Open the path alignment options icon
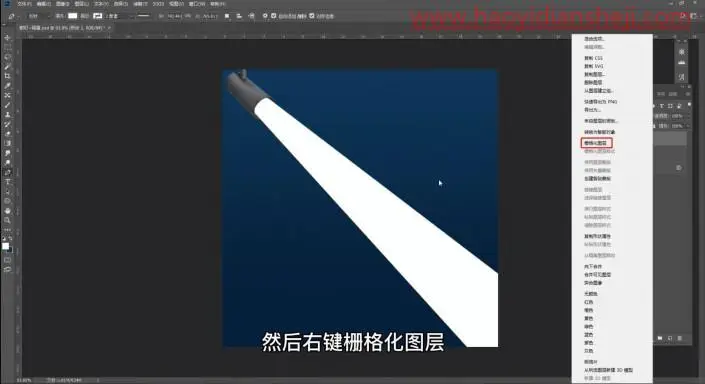 pos(239,16)
